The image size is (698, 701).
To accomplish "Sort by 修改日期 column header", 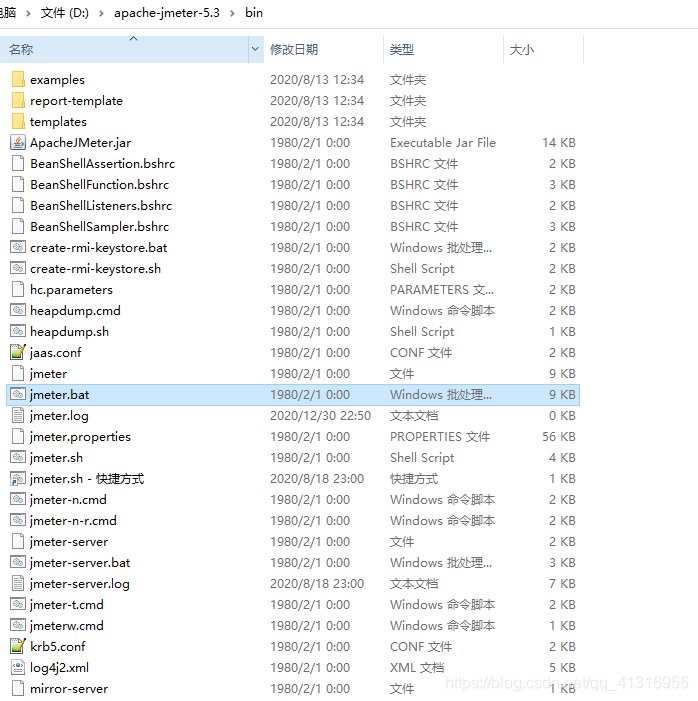I will point(324,49).
